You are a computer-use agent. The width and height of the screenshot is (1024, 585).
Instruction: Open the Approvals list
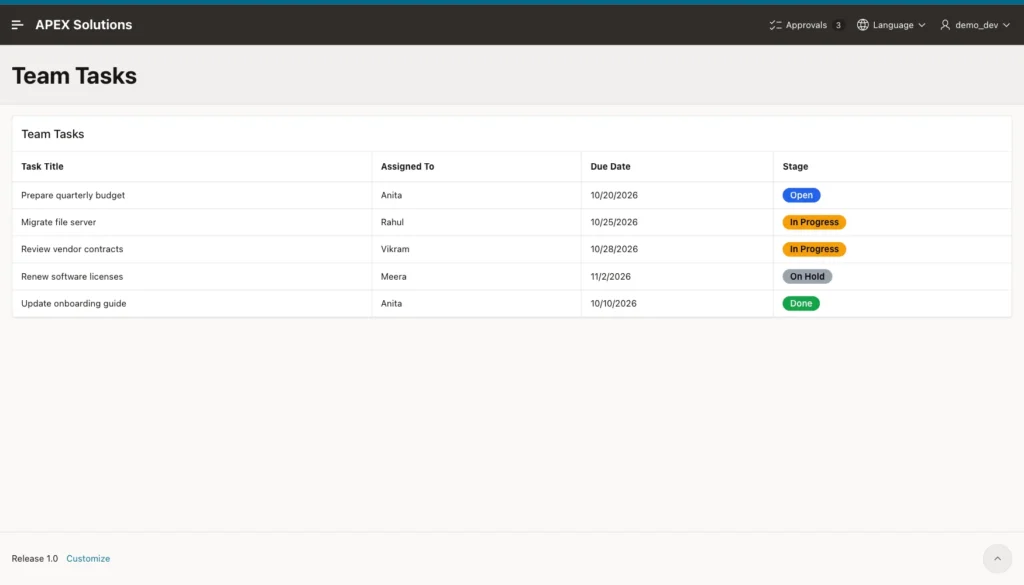click(806, 25)
